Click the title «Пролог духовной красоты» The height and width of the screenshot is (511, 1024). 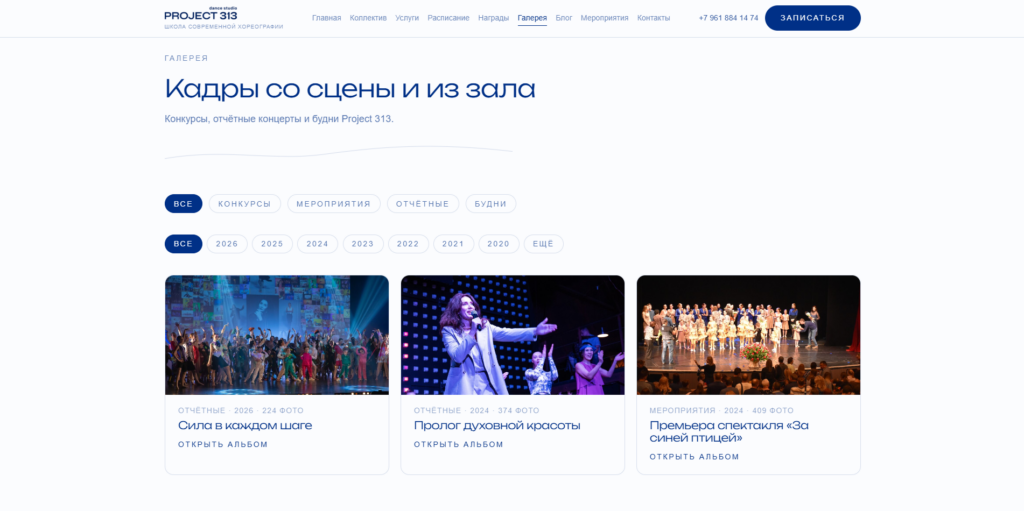click(497, 425)
